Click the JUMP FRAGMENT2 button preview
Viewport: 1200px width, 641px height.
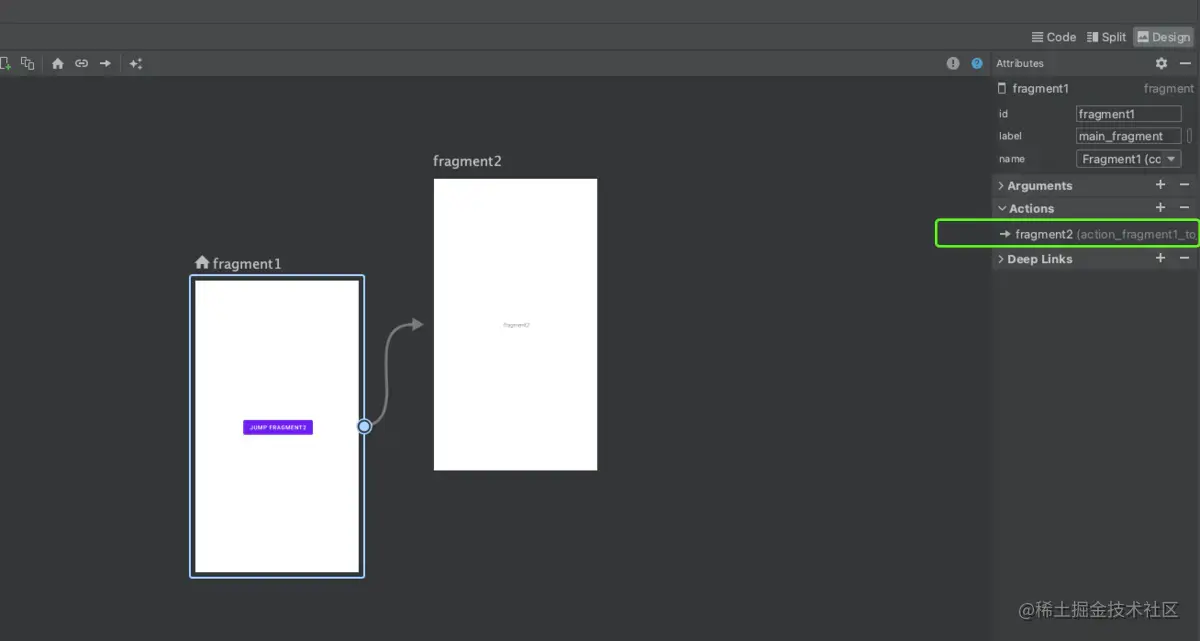coord(278,427)
